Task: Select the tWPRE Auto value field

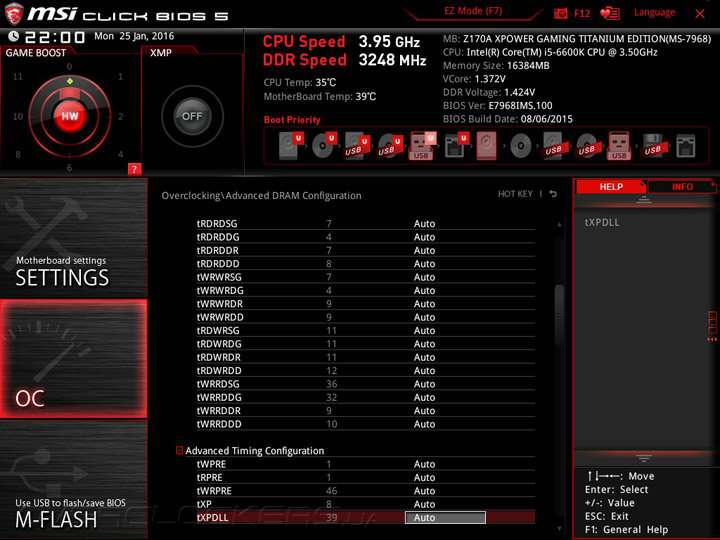Action: 424,464
